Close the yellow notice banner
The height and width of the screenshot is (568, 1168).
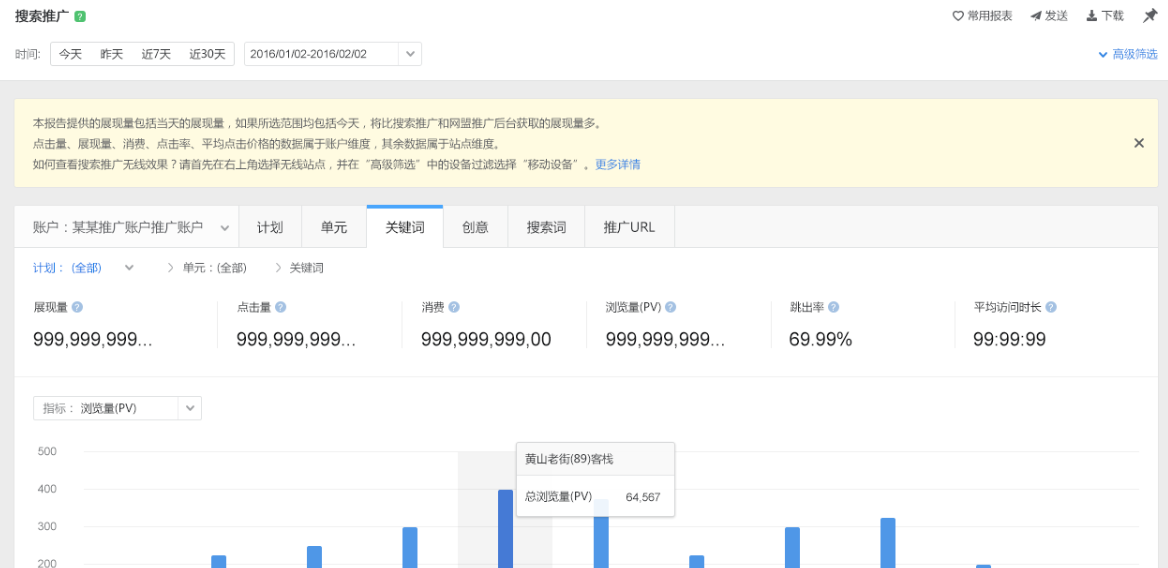click(x=1138, y=143)
